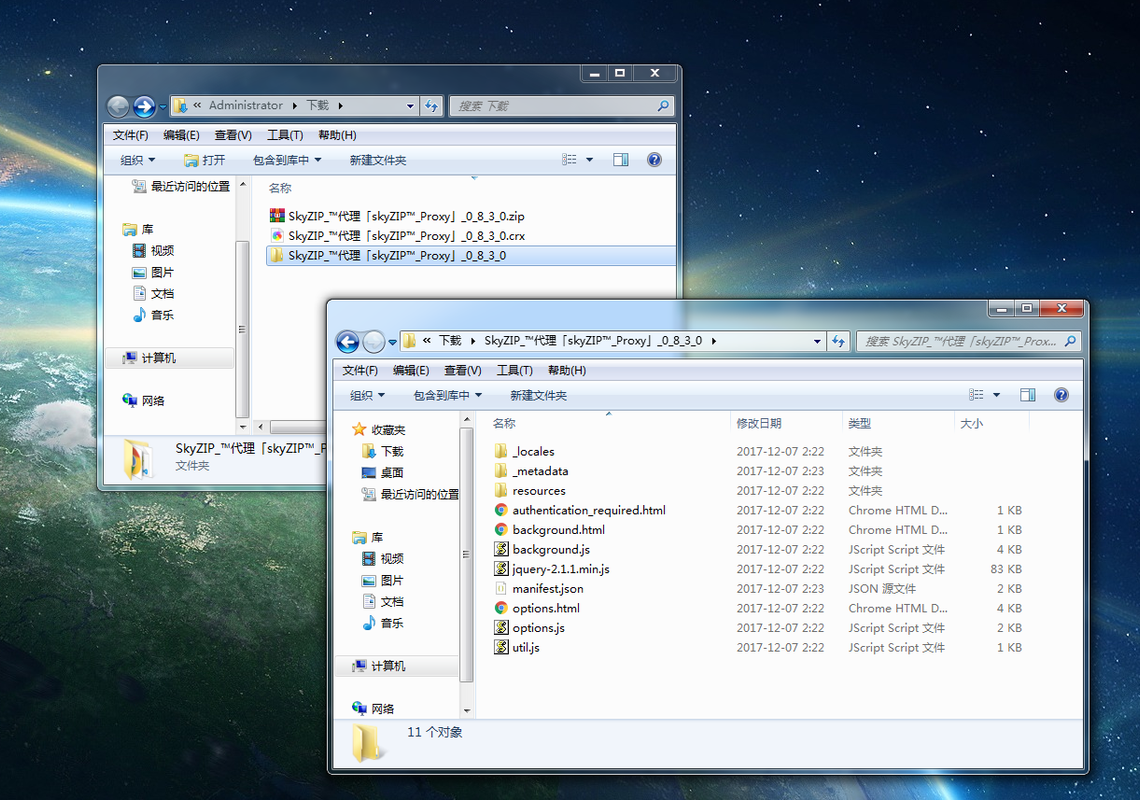Image resolution: width=1140 pixels, height=800 pixels.
Task: Click 新建文件夹 in Downloads window toolbar
Action: [377, 160]
